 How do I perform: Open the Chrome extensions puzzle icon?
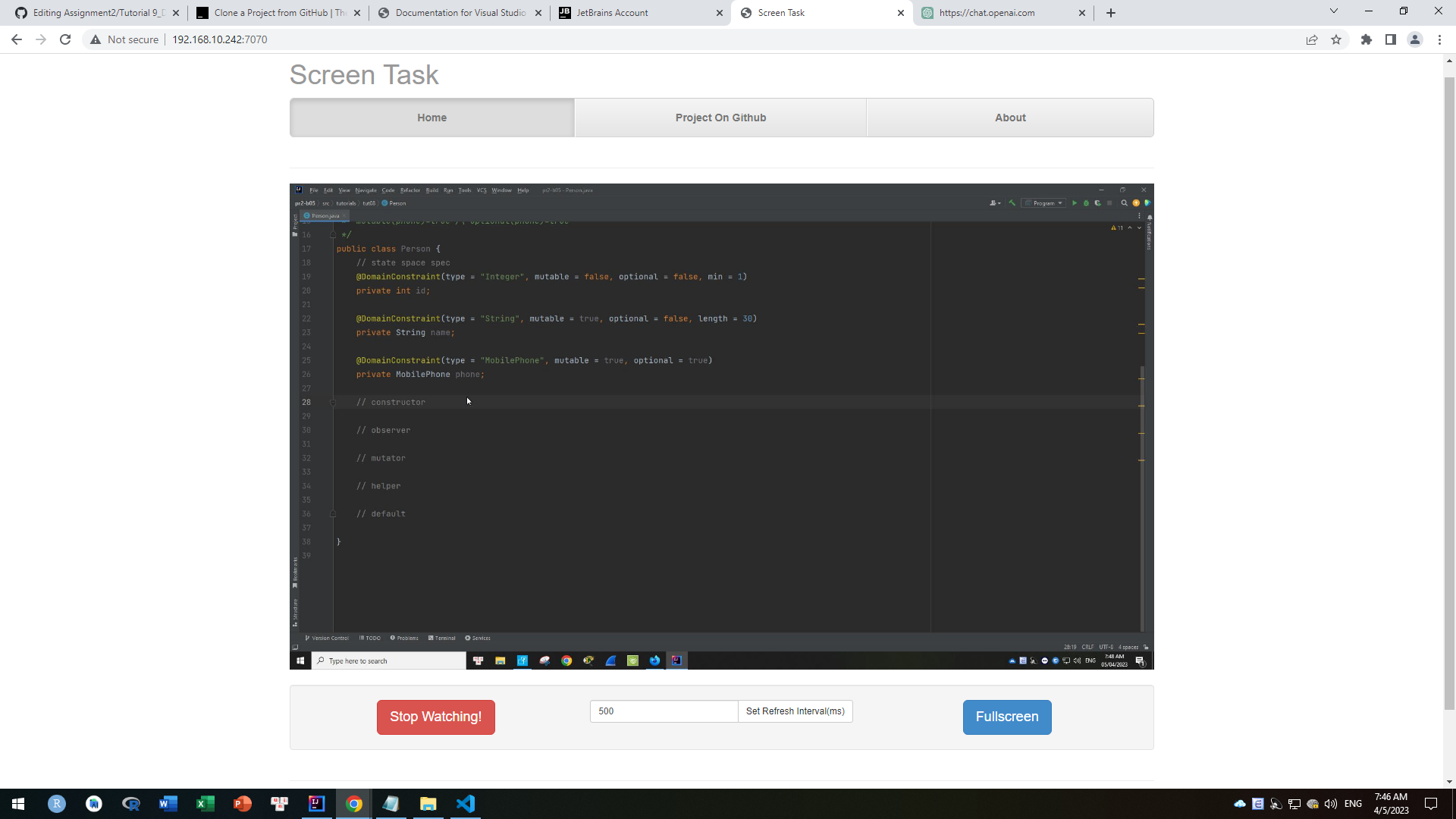[1367, 39]
